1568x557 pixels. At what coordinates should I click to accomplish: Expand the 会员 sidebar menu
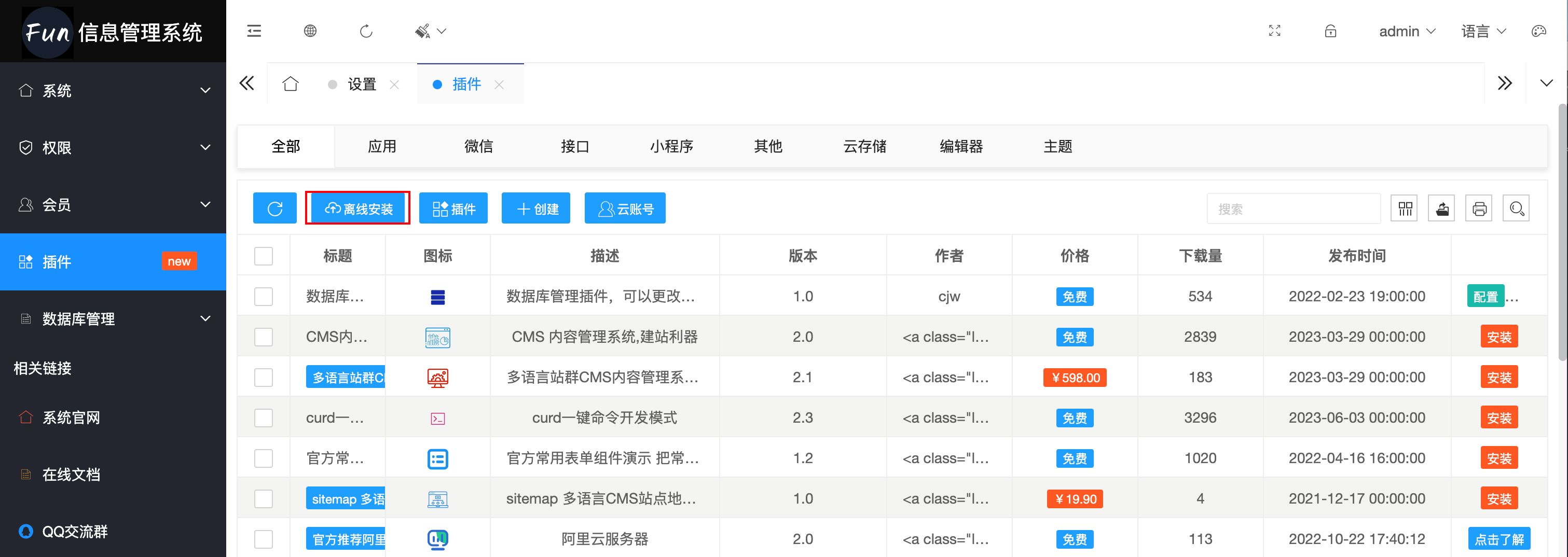(x=113, y=205)
